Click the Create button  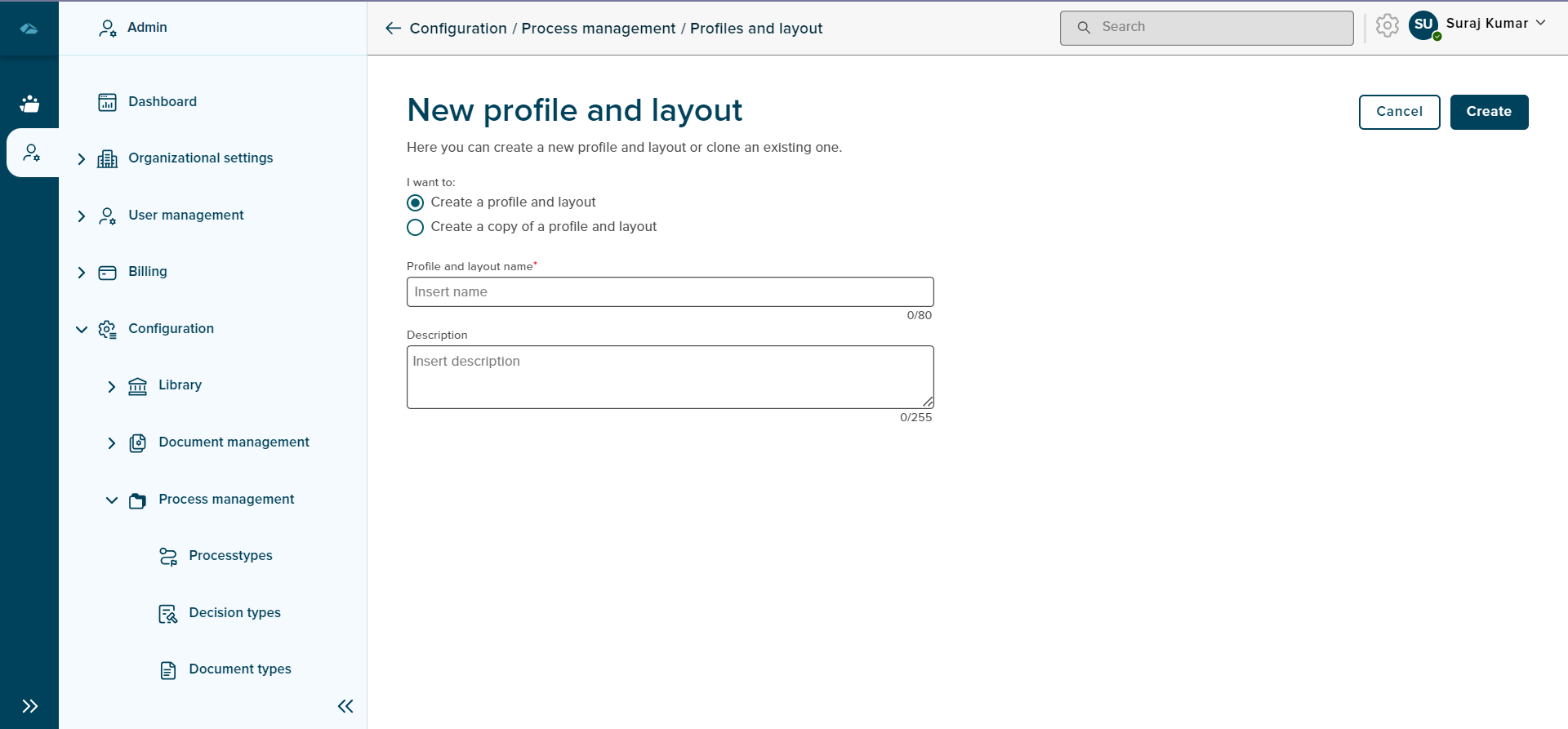pyautogui.click(x=1489, y=112)
